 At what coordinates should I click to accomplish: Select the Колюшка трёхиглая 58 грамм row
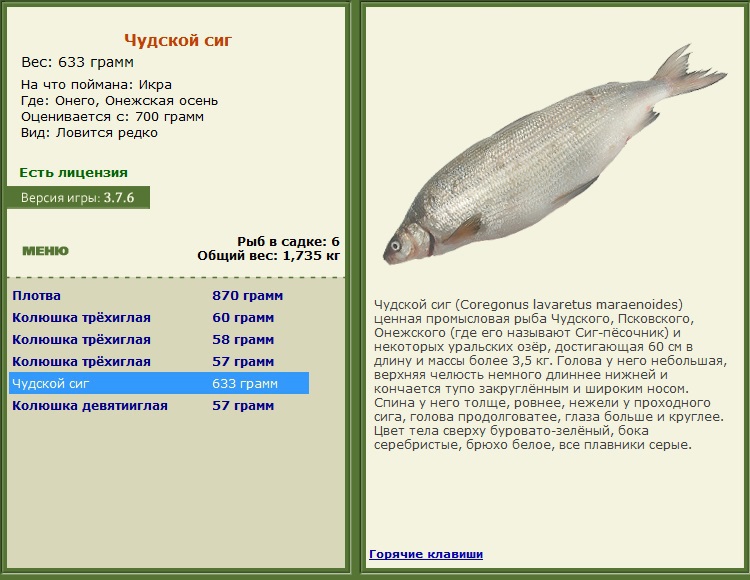(x=159, y=339)
